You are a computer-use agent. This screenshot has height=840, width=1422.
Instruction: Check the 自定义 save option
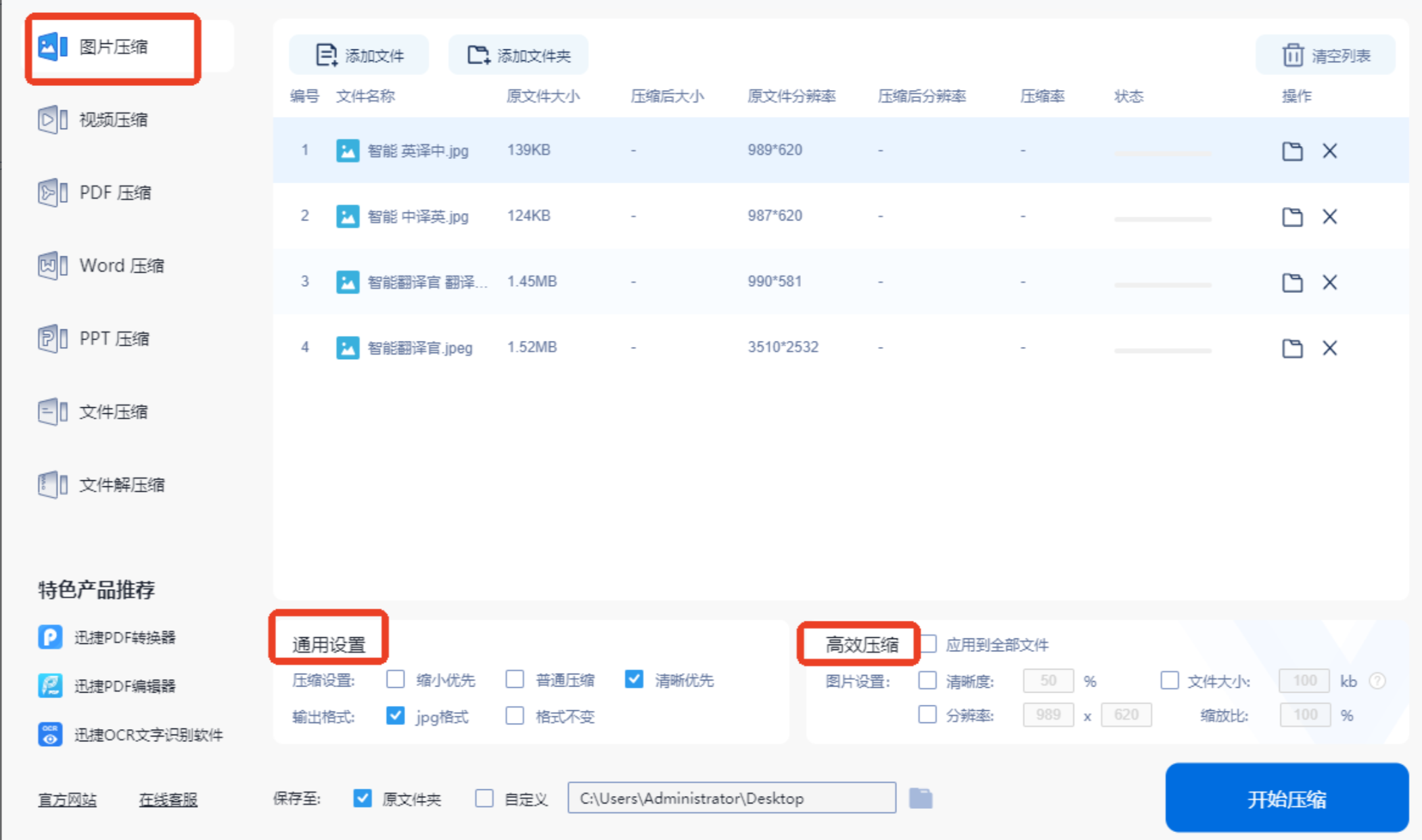484,798
